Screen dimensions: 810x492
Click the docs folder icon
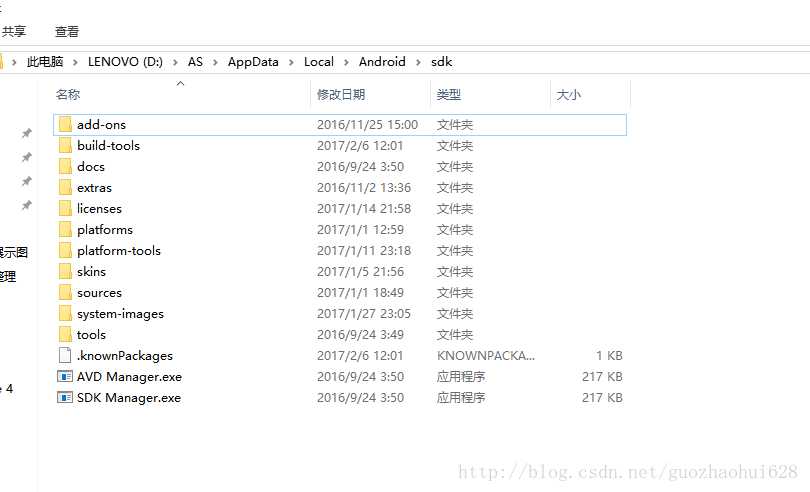point(65,166)
